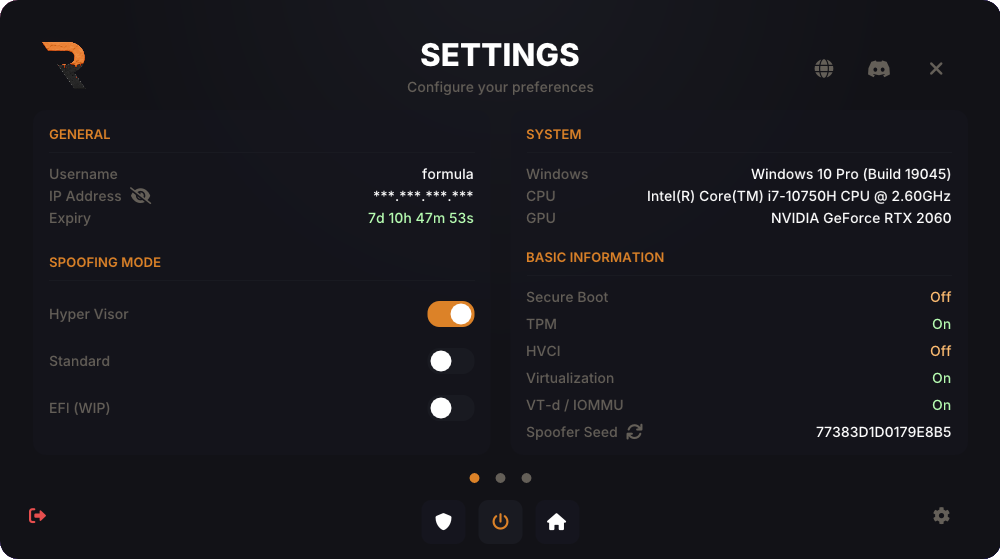Click the expiry time value
Screen dimensions: 1000x559
point(420,218)
